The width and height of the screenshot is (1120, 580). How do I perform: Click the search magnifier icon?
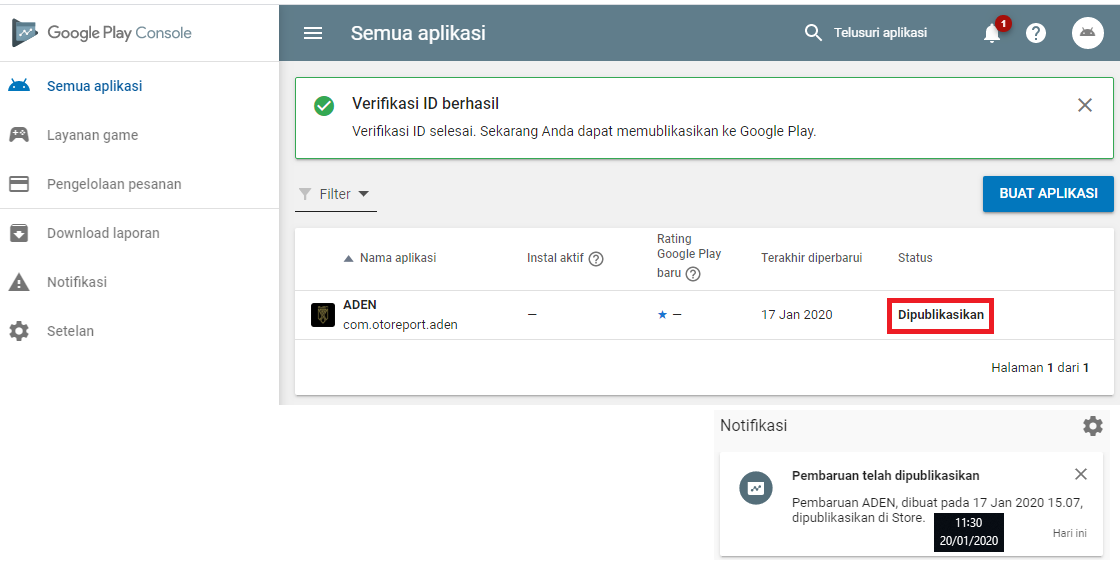pos(813,33)
